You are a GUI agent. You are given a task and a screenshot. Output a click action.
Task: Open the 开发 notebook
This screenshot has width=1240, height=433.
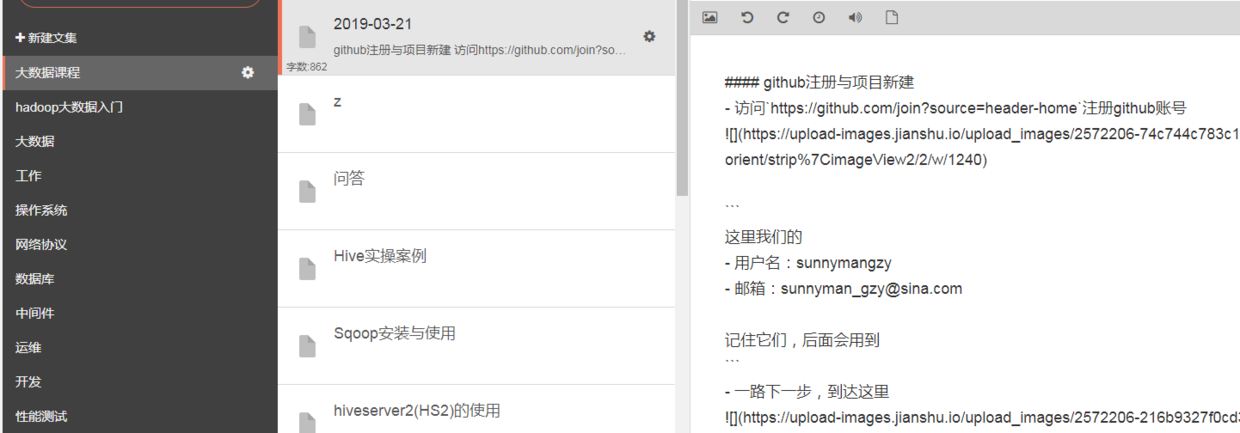tap(139, 382)
